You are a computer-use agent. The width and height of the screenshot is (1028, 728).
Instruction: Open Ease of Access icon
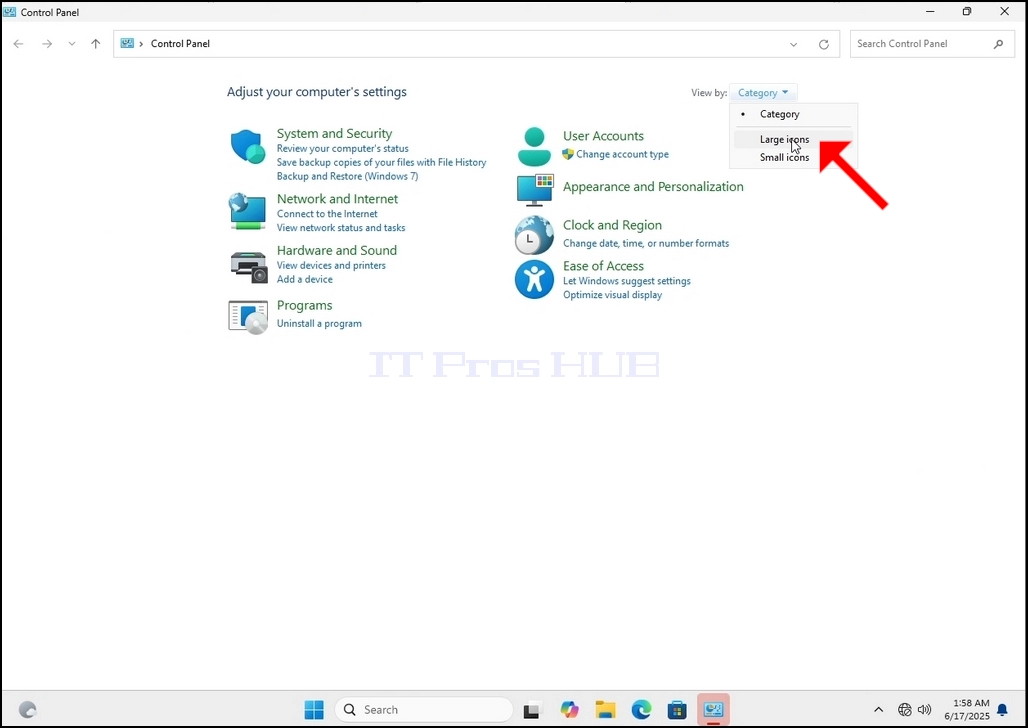pos(534,279)
